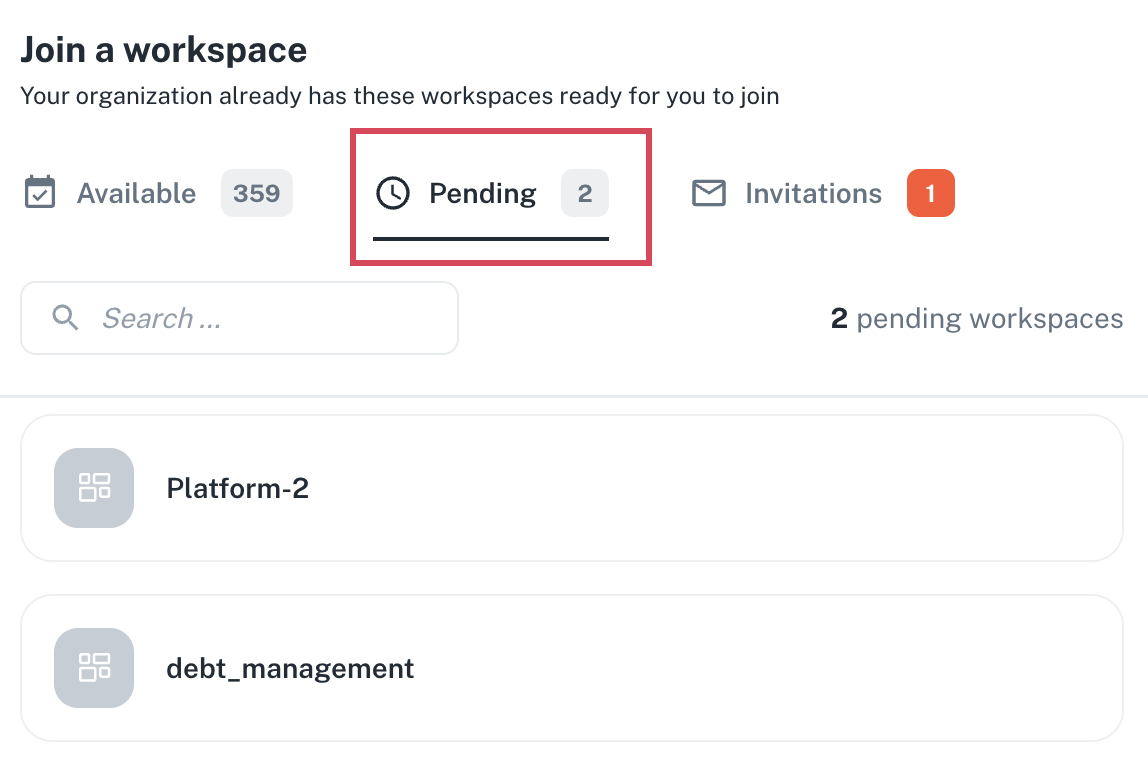The width and height of the screenshot is (1148, 760).
Task: Switch to the Available tab
Action: coord(157,193)
